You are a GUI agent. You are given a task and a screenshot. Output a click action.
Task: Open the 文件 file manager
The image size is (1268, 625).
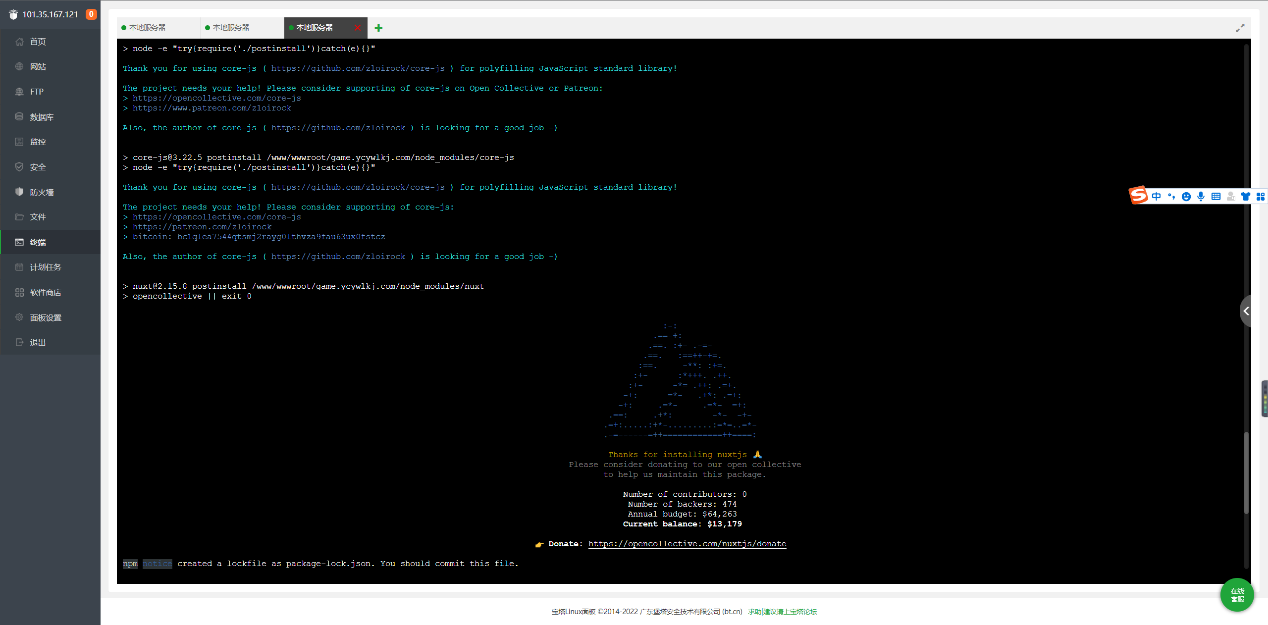[x=38, y=217]
